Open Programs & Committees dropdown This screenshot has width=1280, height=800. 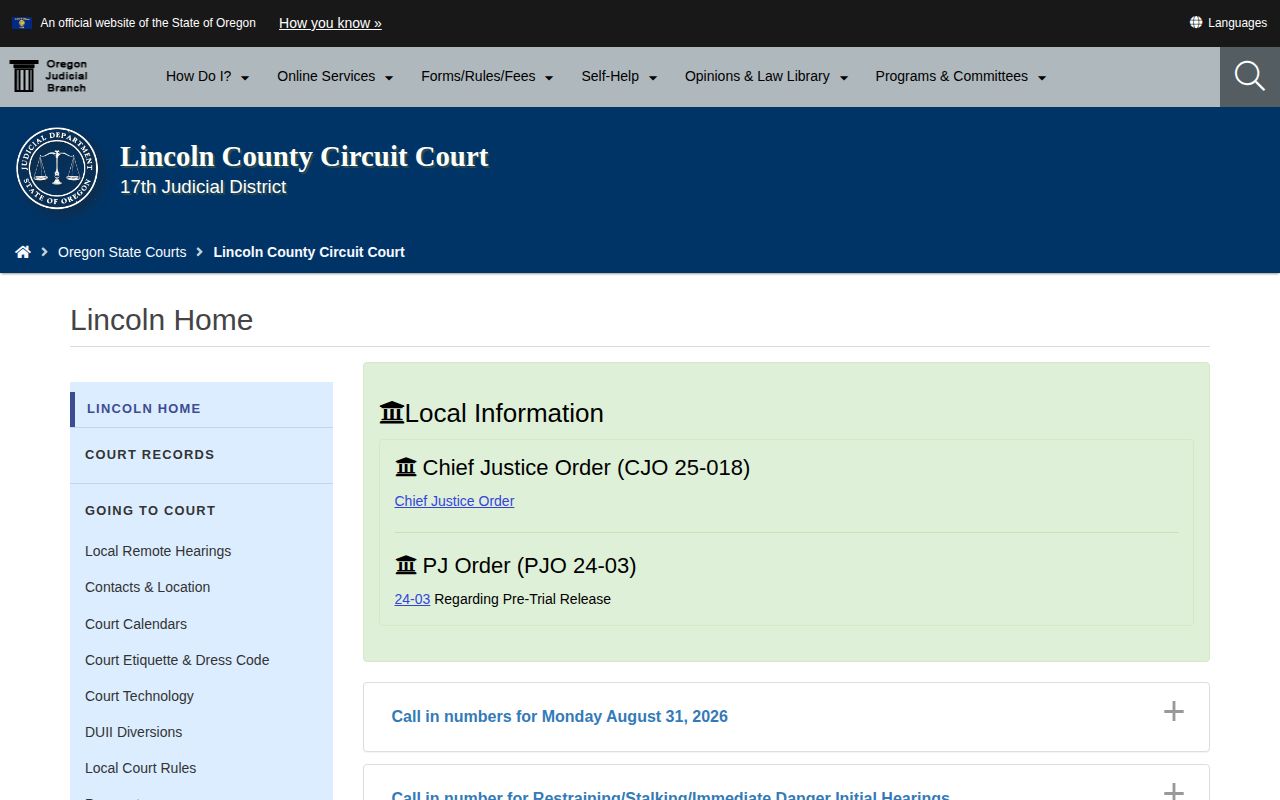coord(960,76)
